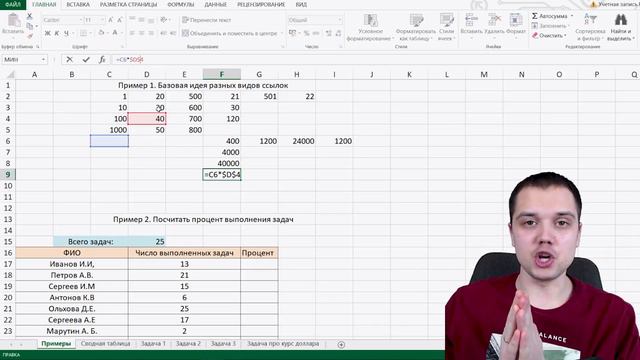Viewport: 640px width, 360px height.
Task: Open 'Найти и выделить' menu
Action: (x=620, y=27)
